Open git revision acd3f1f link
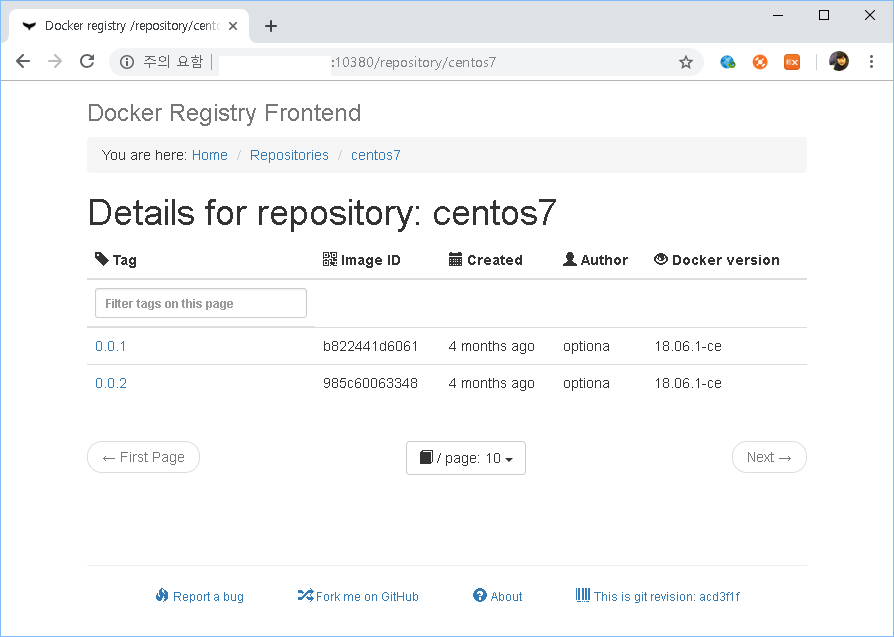Screen dimensions: 894x637 tap(667, 597)
